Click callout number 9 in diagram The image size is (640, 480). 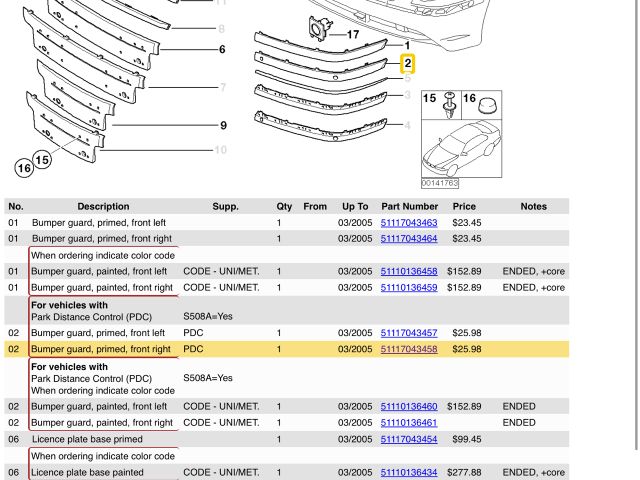tap(223, 125)
